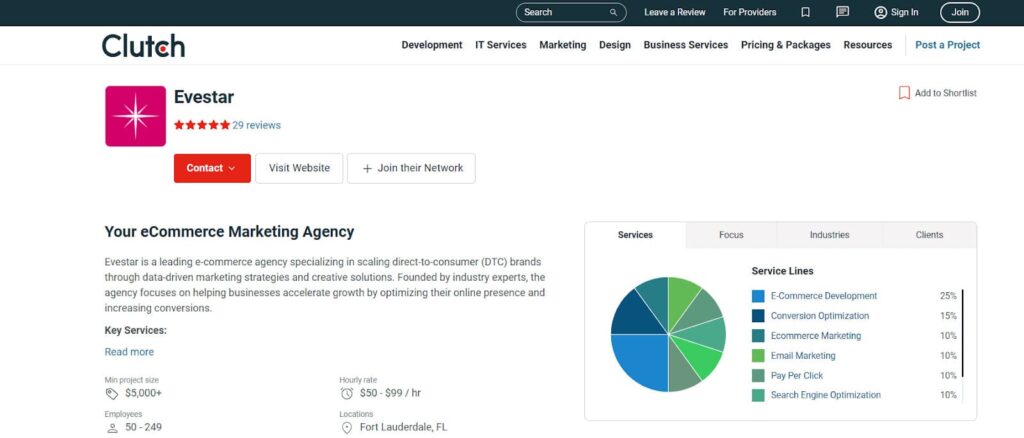Click the Evestar company name heading
The image size is (1024, 438).
coord(204,97)
